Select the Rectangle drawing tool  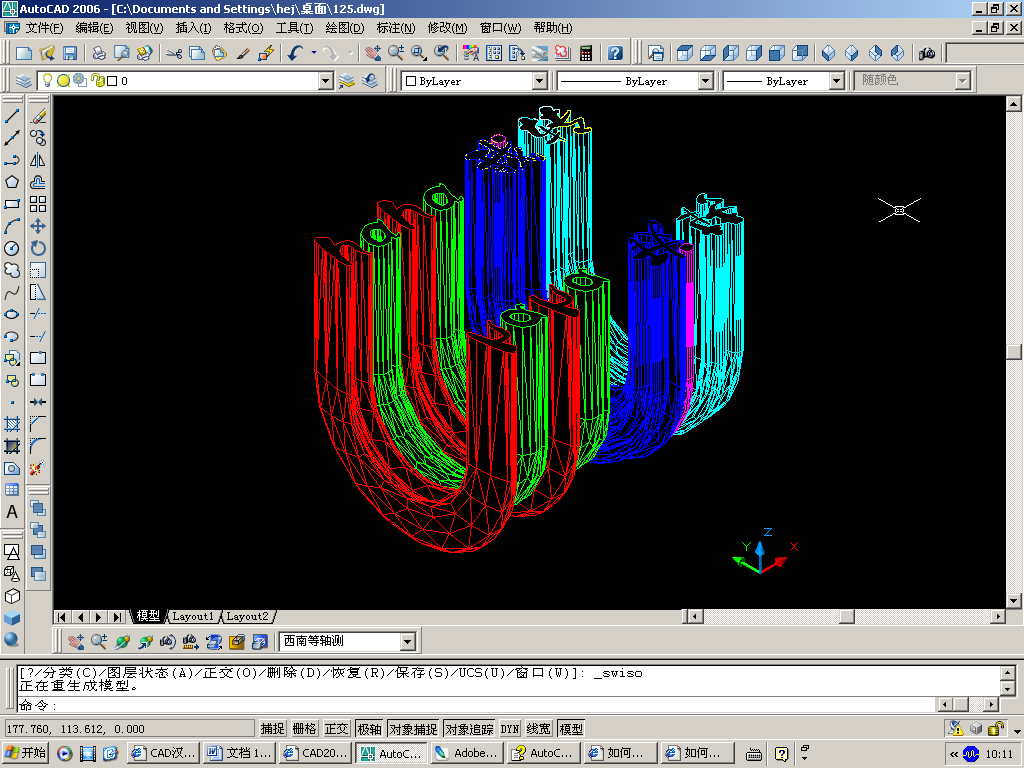[12, 204]
